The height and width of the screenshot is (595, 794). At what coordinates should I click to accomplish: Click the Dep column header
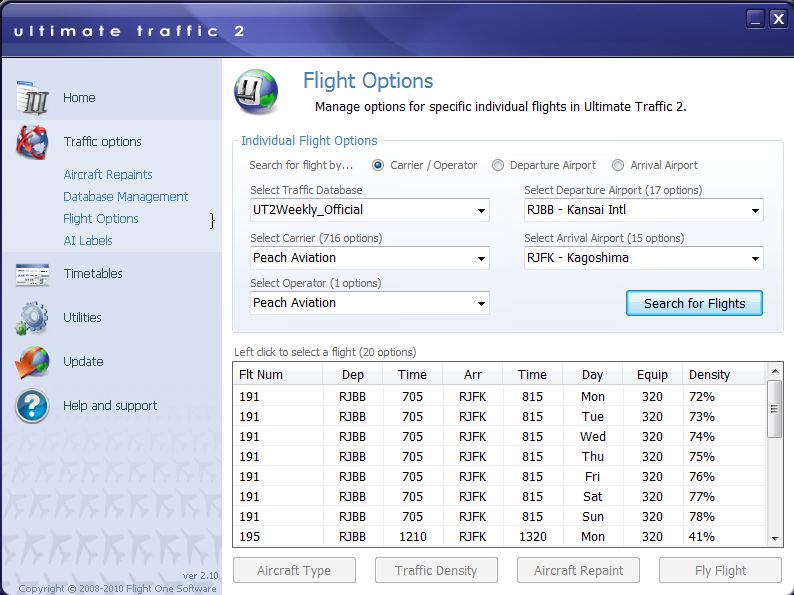pos(352,375)
